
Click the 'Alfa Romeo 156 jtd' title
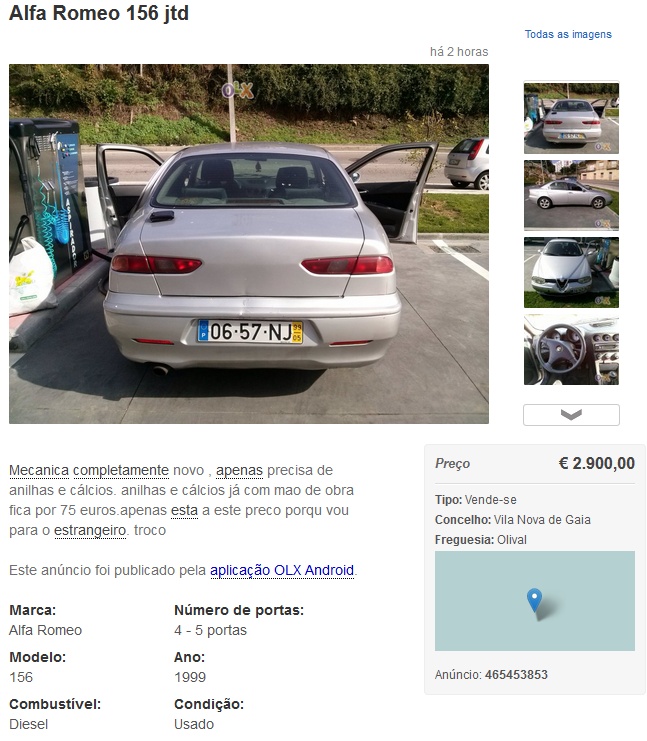click(x=99, y=13)
